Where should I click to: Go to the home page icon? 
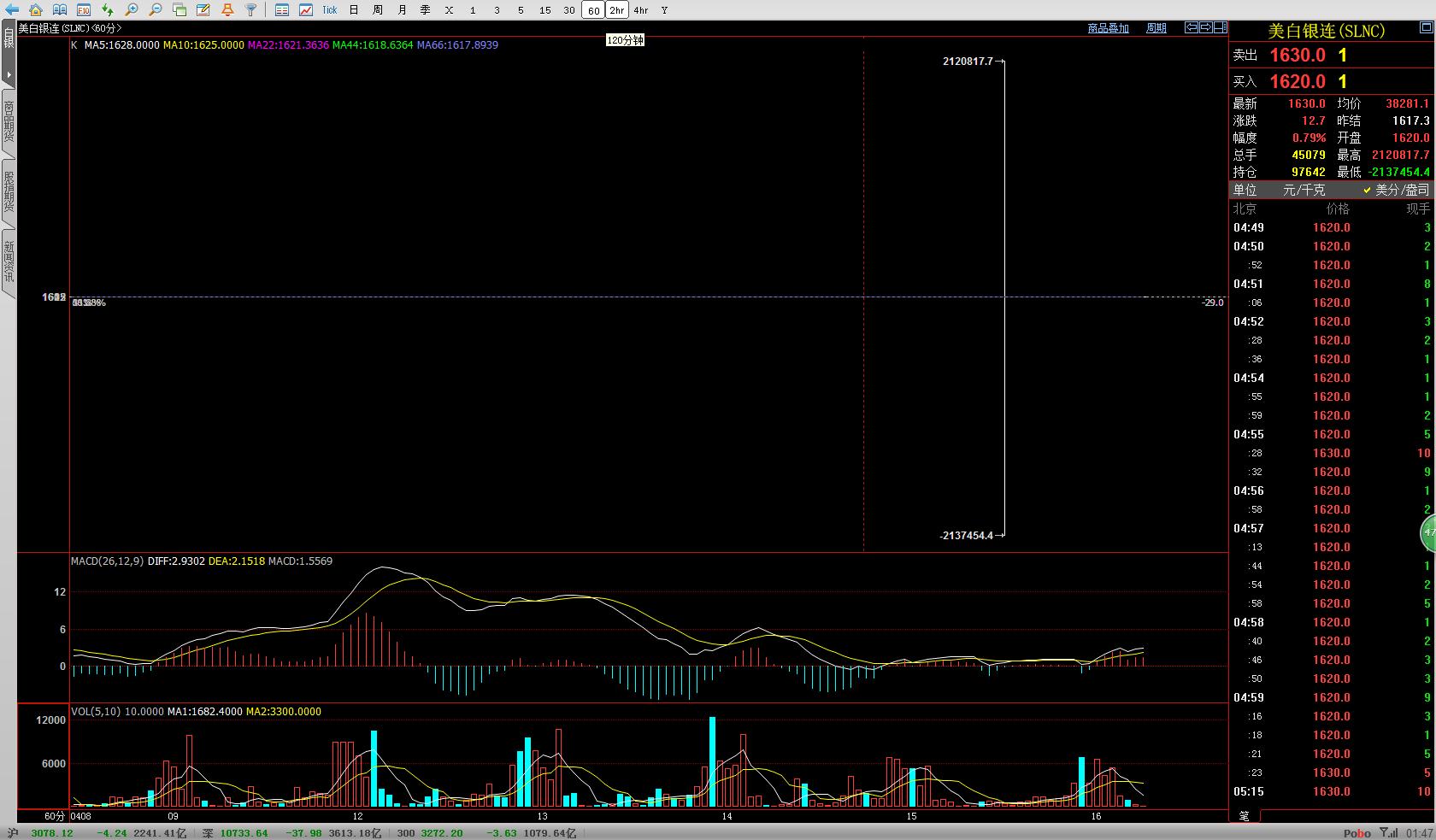click(x=35, y=10)
